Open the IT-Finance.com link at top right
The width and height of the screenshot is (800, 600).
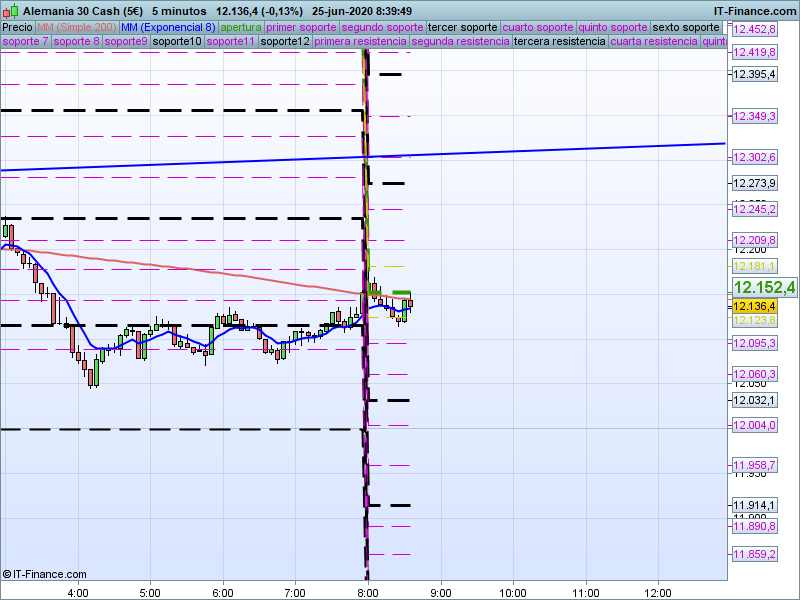(x=755, y=11)
